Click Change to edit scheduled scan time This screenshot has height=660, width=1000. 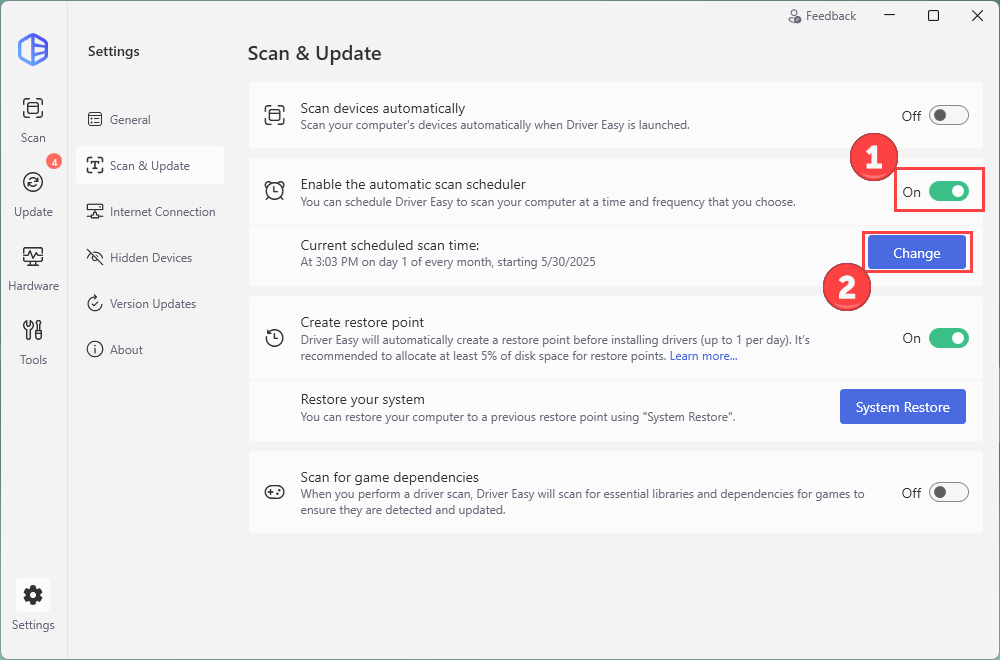[x=916, y=253]
